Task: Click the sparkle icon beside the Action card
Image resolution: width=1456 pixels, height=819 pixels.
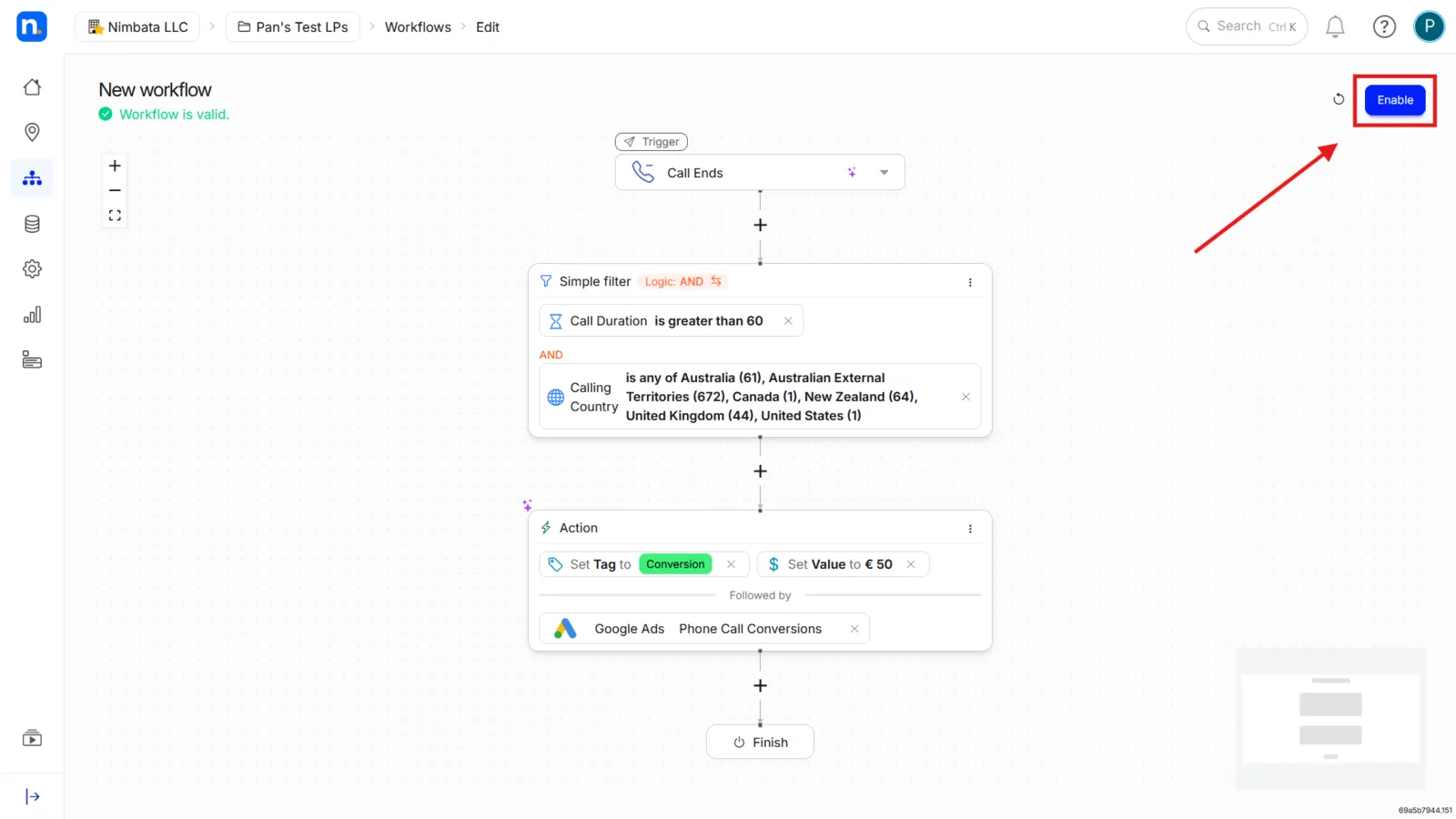Action: pos(527,505)
